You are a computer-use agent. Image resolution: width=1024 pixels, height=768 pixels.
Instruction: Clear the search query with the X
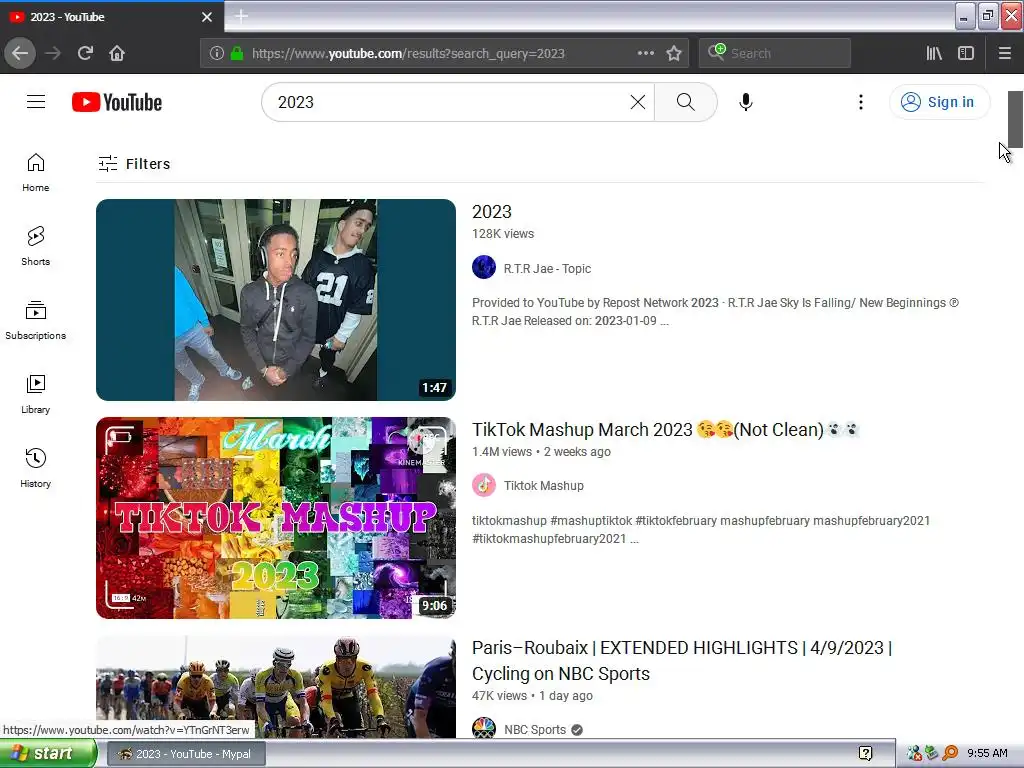click(638, 102)
